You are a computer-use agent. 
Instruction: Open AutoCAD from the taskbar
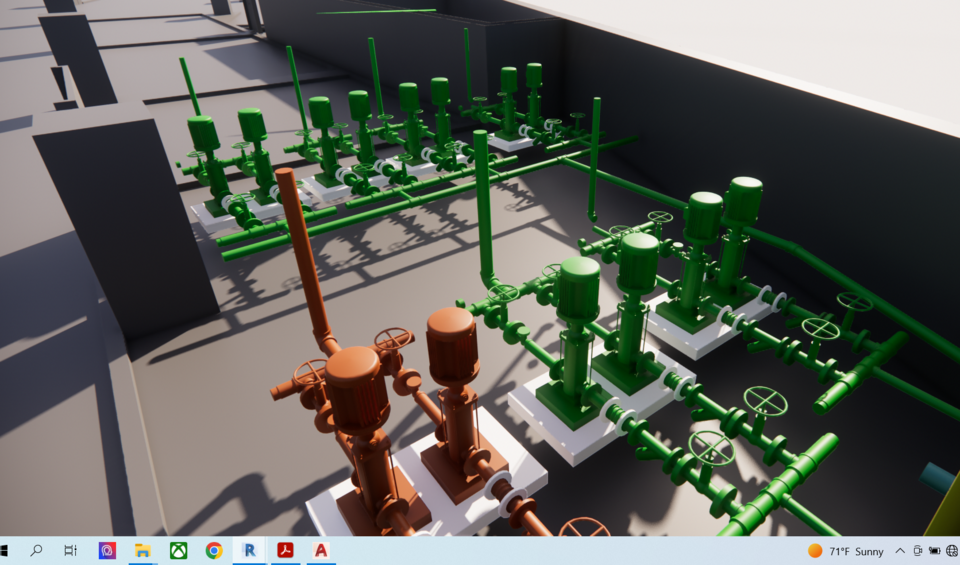pos(320,550)
